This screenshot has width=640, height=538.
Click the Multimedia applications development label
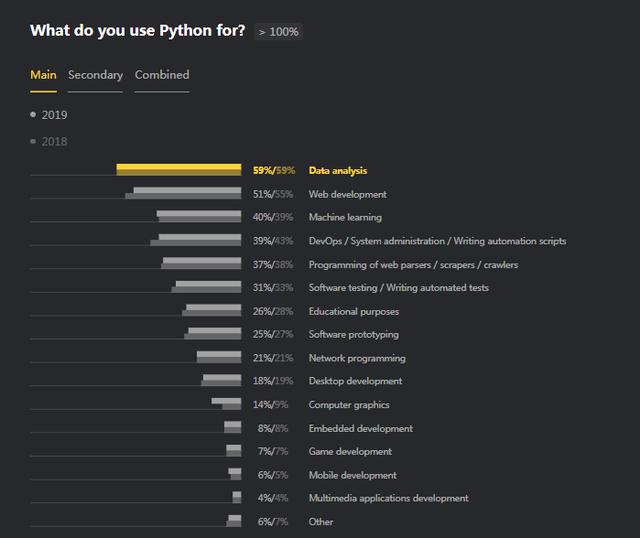click(x=388, y=498)
